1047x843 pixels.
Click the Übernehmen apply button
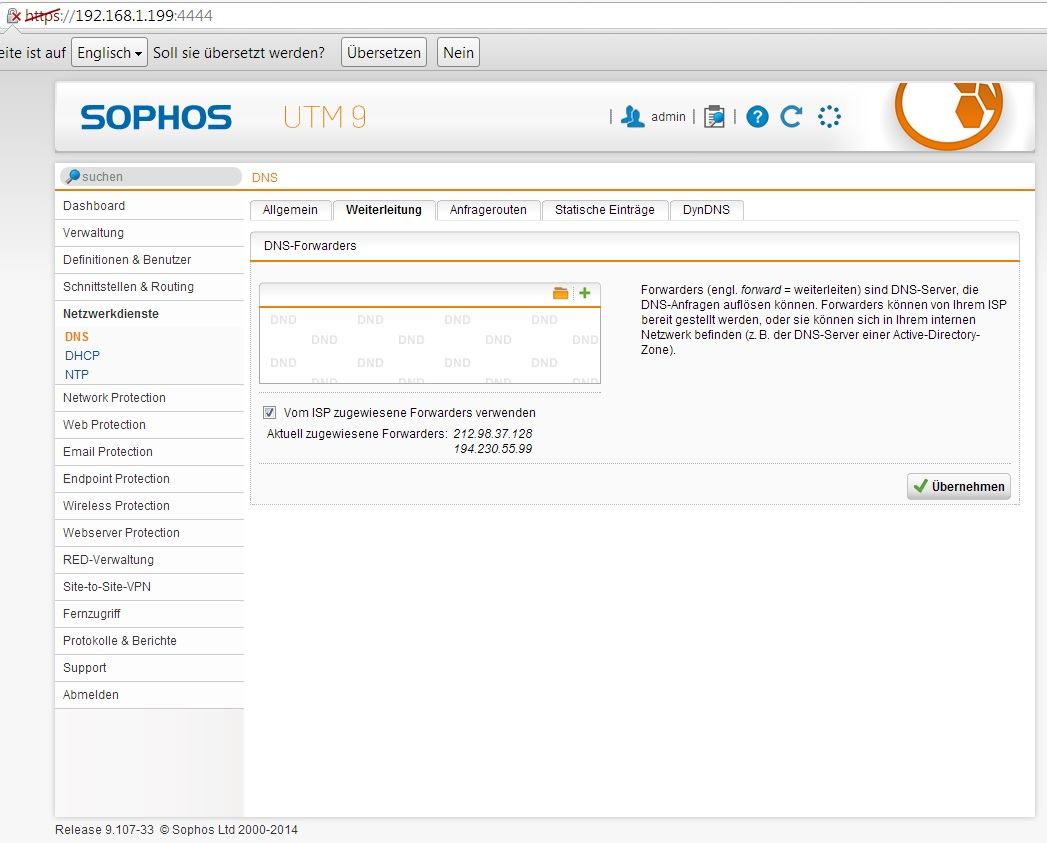coord(959,486)
